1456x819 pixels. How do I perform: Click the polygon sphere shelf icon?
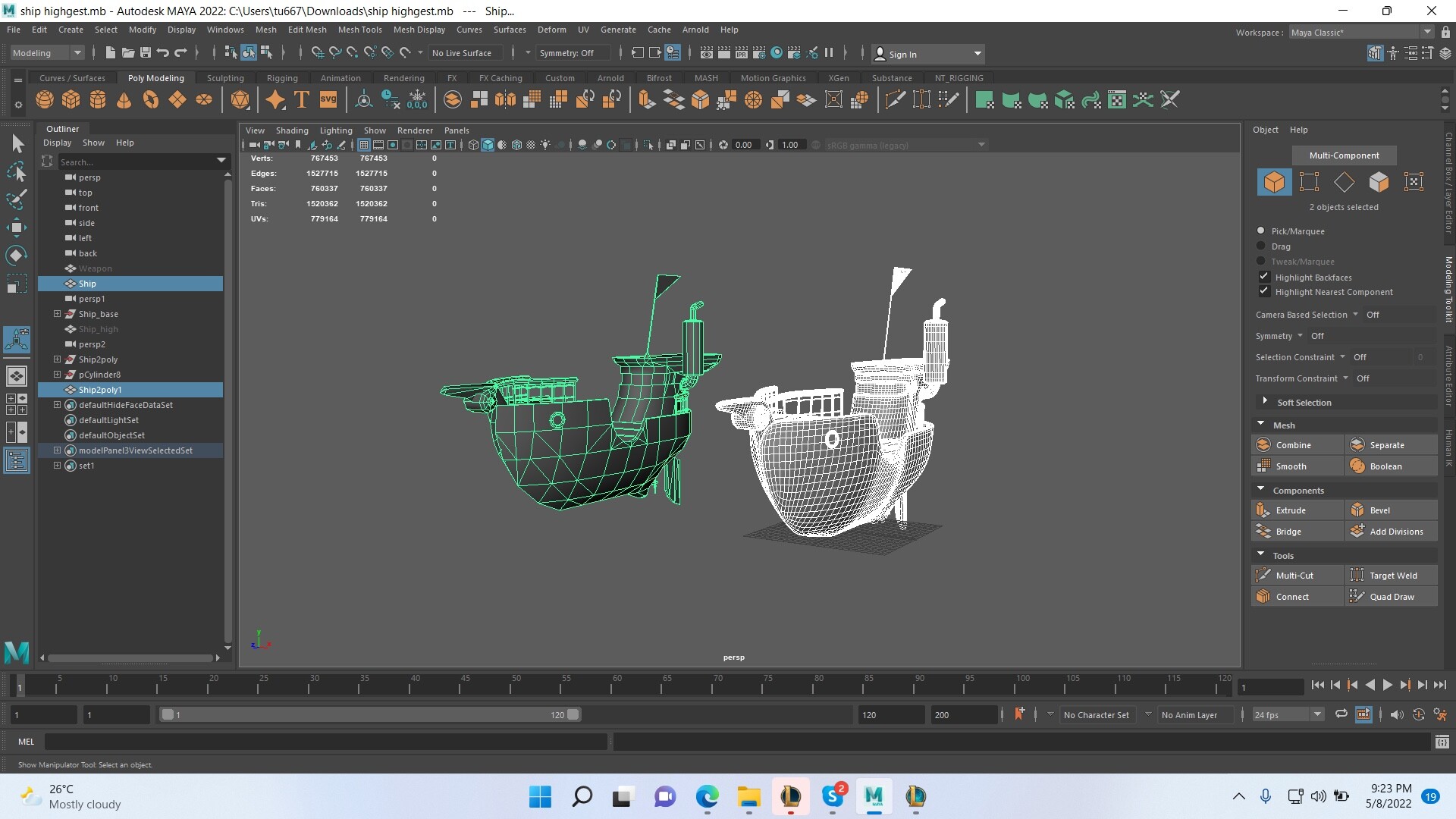point(45,100)
